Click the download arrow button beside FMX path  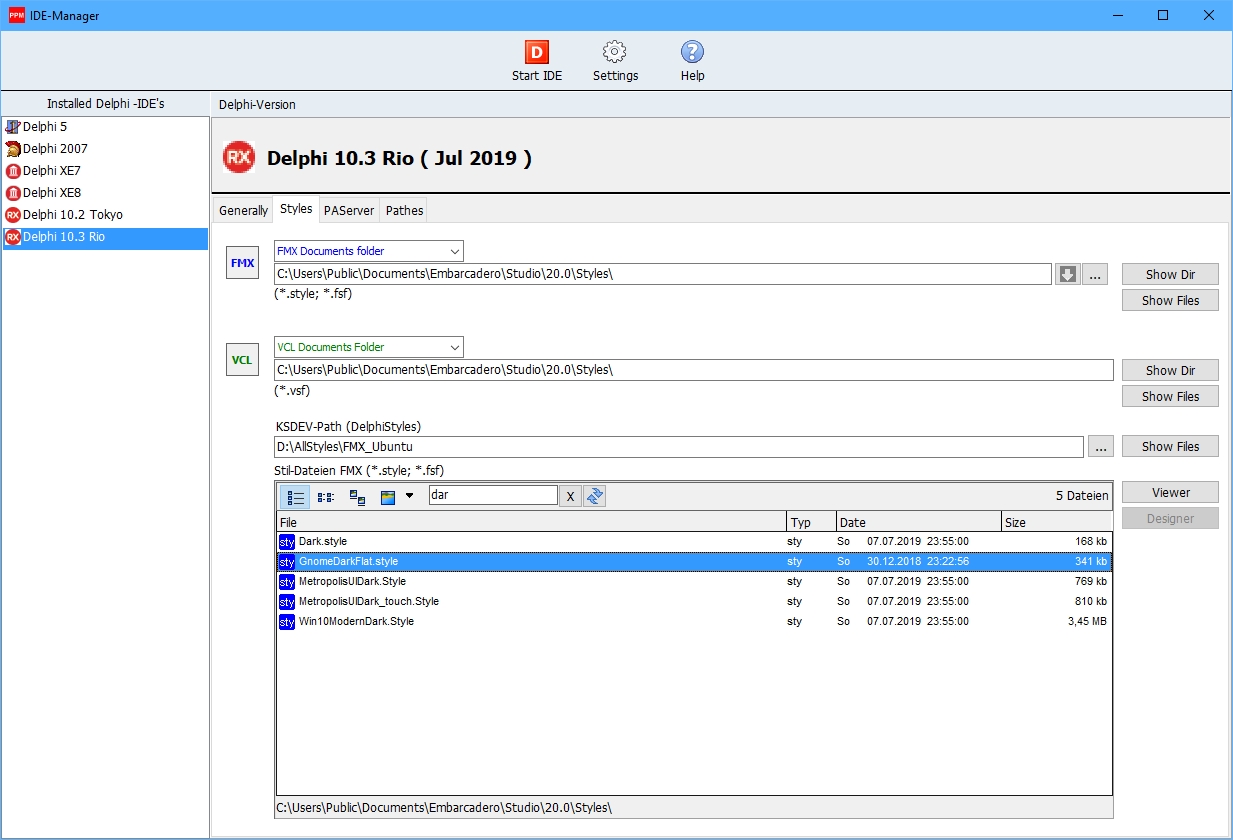coord(1068,275)
